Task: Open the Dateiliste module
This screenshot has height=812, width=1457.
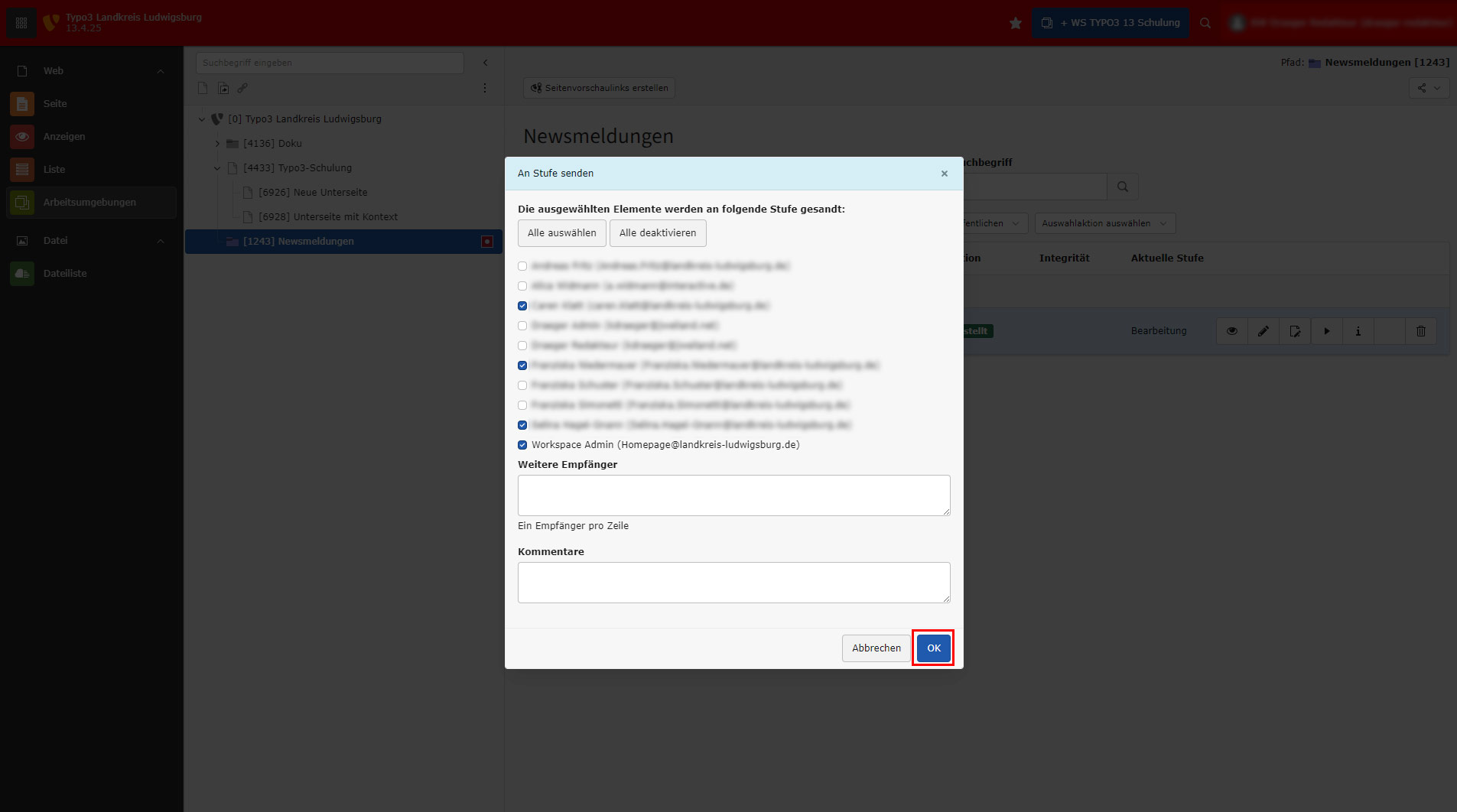Action: [65, 274]
